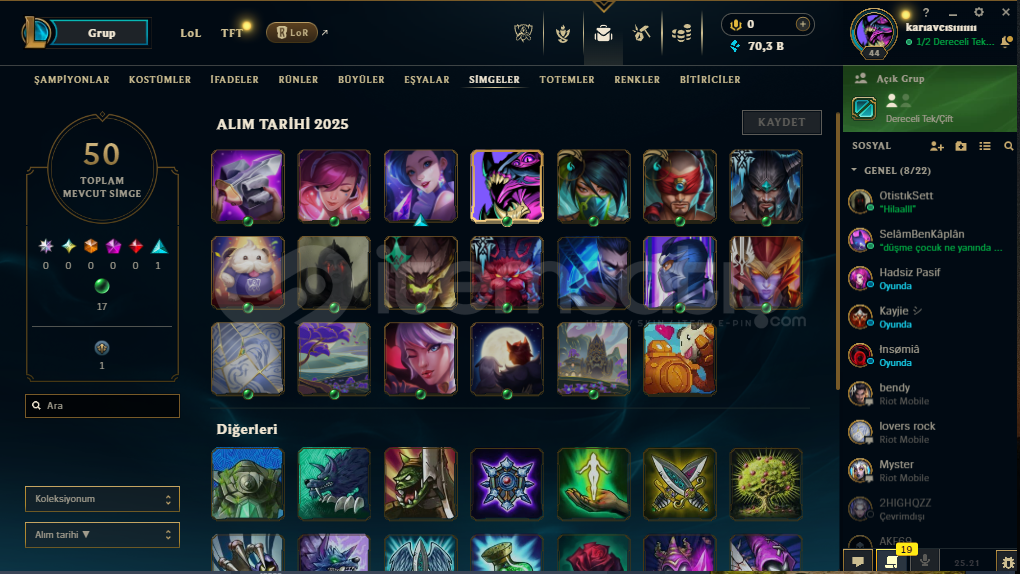Open the settings gear icon

978,12
